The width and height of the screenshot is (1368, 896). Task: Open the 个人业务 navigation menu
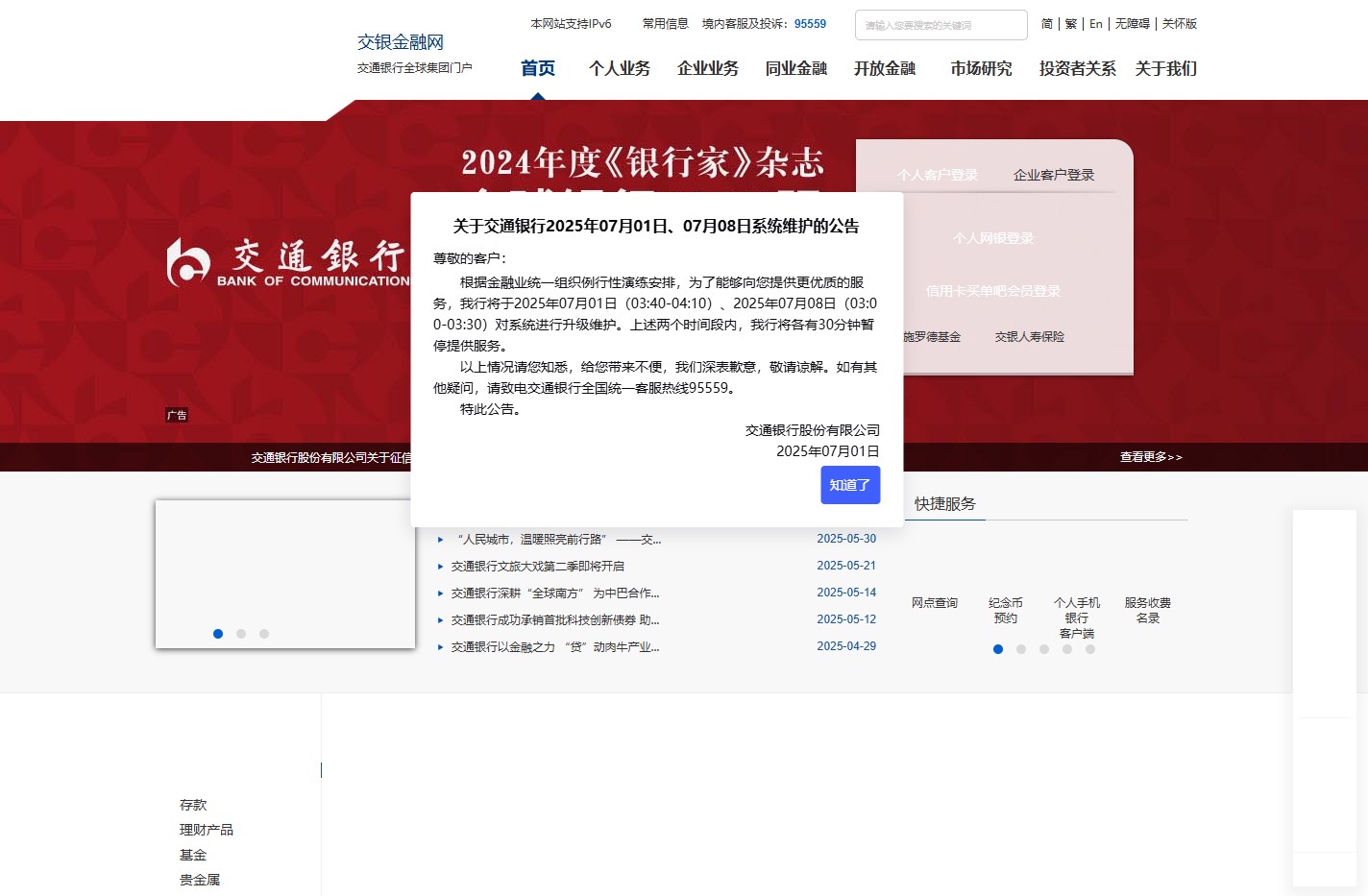(620, 68)
